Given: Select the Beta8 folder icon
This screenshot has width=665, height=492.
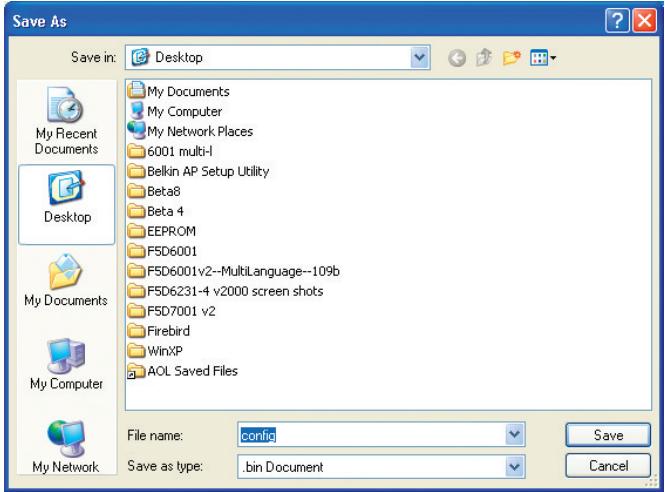Looking at the screenshot, I should (x=137, y=191).
